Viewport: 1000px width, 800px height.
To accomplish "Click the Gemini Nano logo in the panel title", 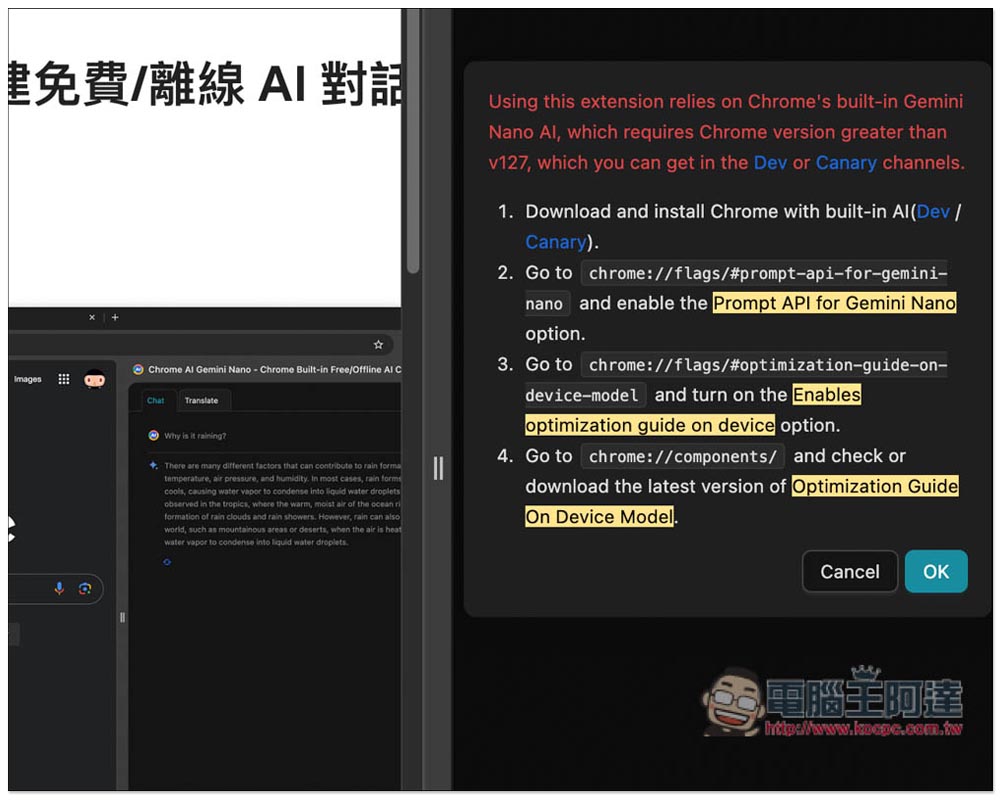I will pos(138,369).
